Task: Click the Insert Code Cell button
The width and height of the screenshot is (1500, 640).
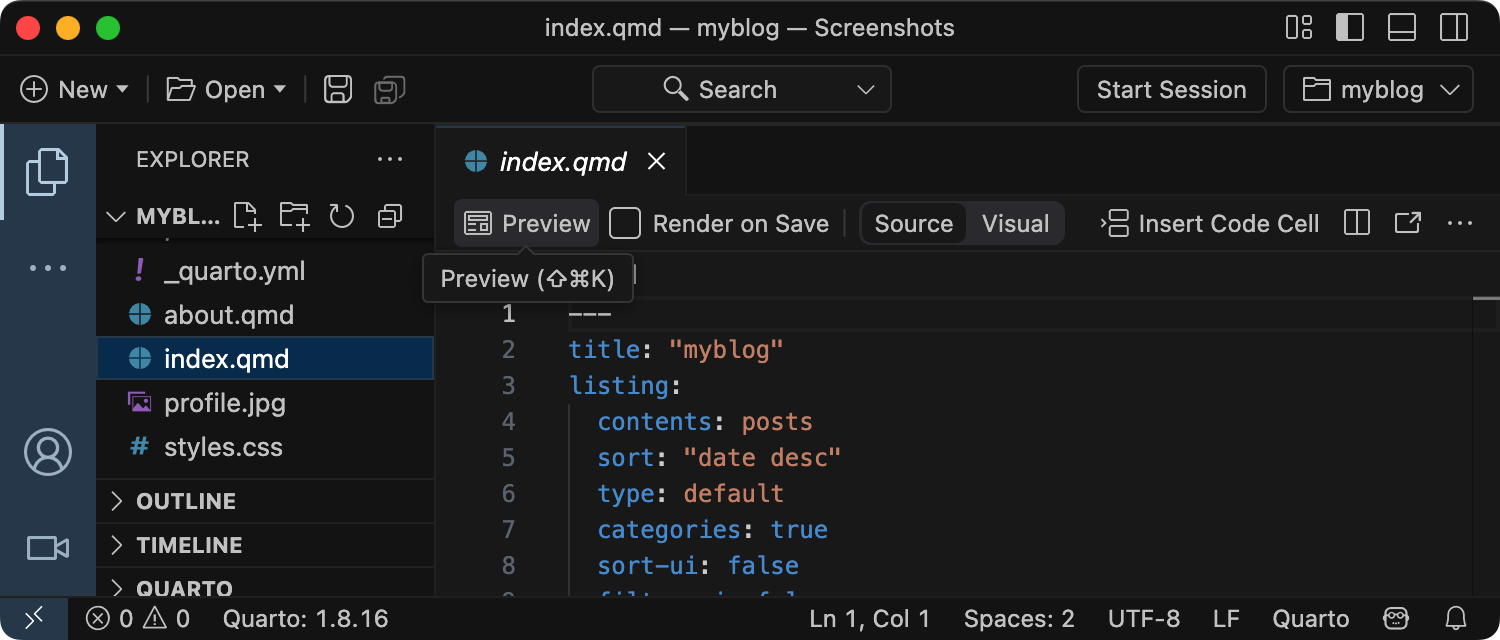Action: [1211, 223]
